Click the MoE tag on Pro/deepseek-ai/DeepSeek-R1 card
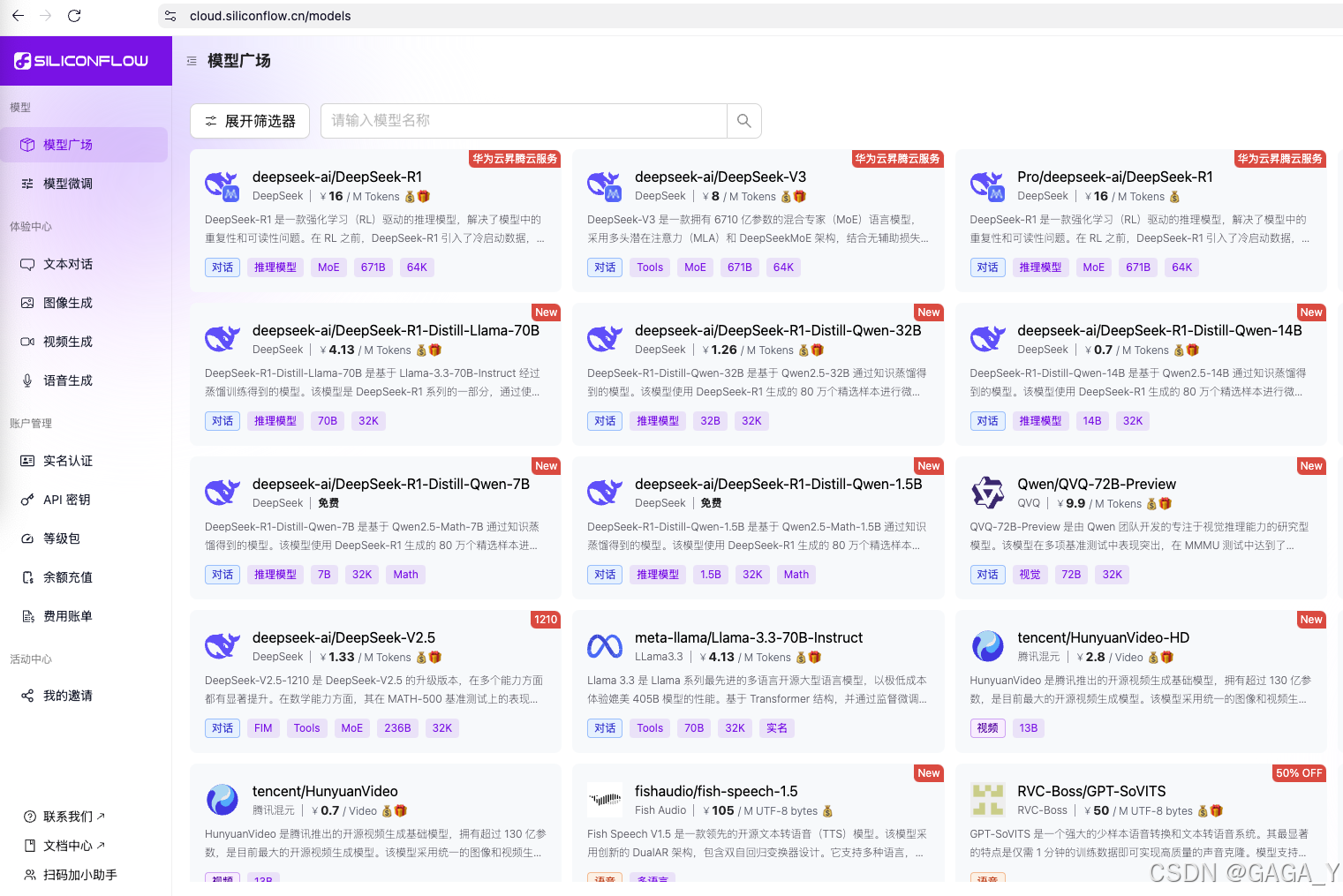Screen dimensions: 1343x896 click(x=1094, y=267)
